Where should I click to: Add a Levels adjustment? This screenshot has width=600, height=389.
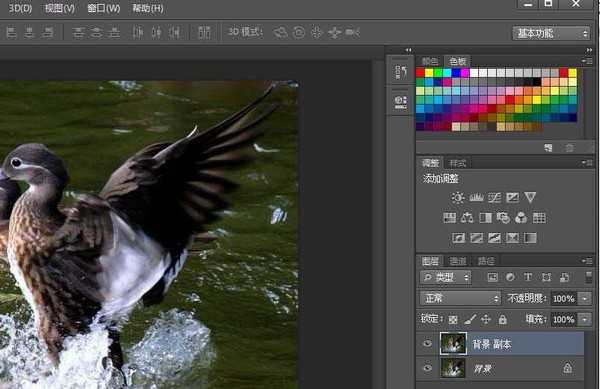[476, 197]
